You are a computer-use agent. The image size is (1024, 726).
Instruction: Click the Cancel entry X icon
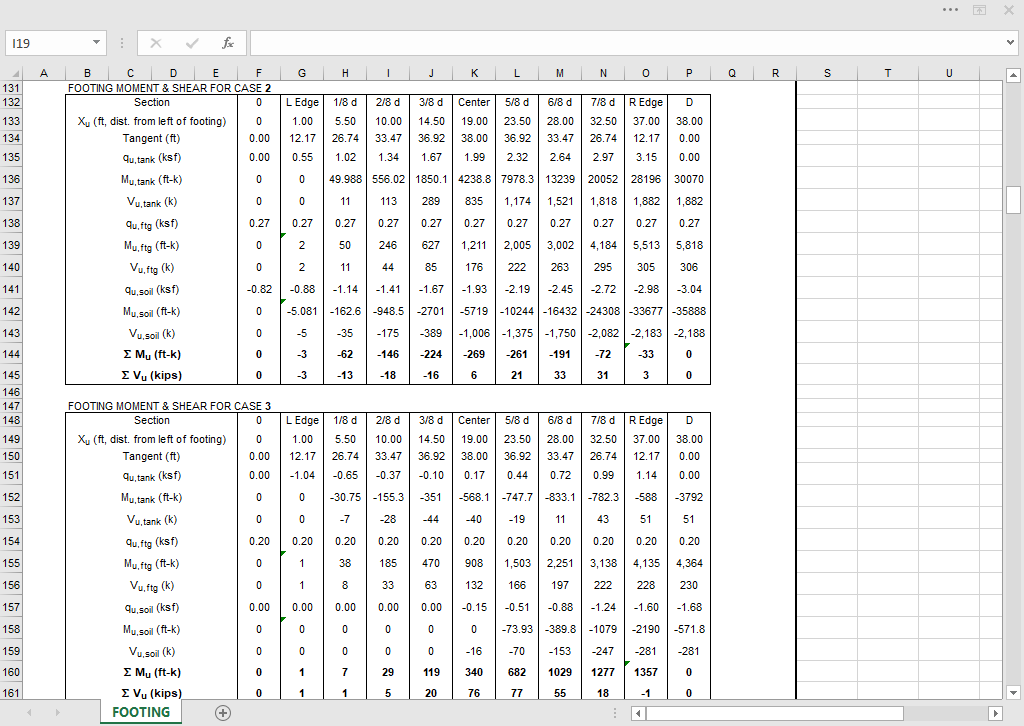click(155, 43)
